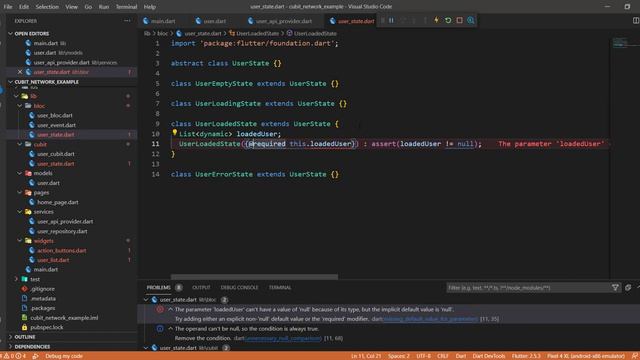Collapse the loadedUser error message details
Image resolution: width=640 pixels, height=360 pixels.
(171, 309)
